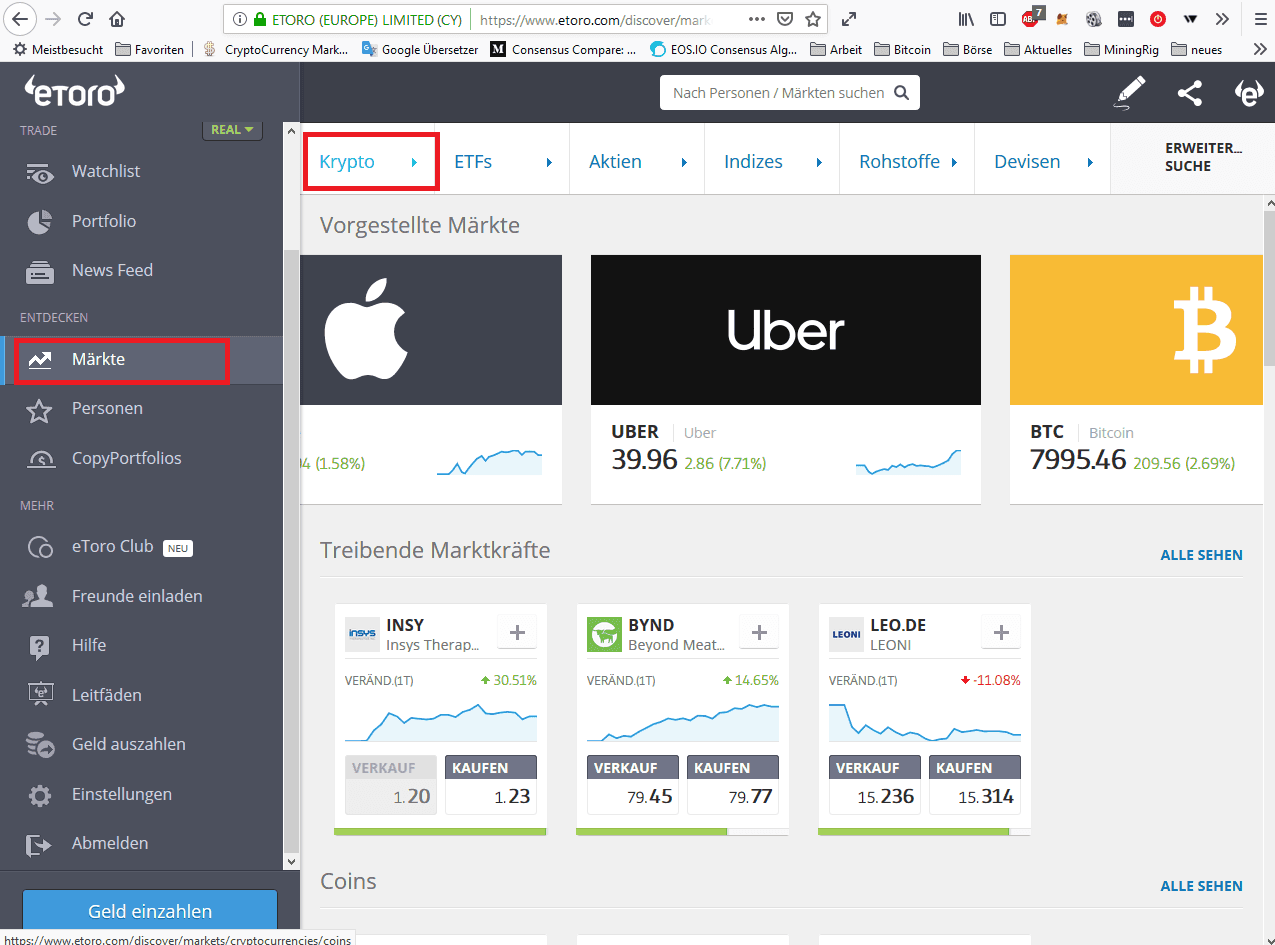The height and width of the screenshot is (945, 1275).
Task: Add LEO.DE to watchlist with plus button
Action: (1001, 632)
